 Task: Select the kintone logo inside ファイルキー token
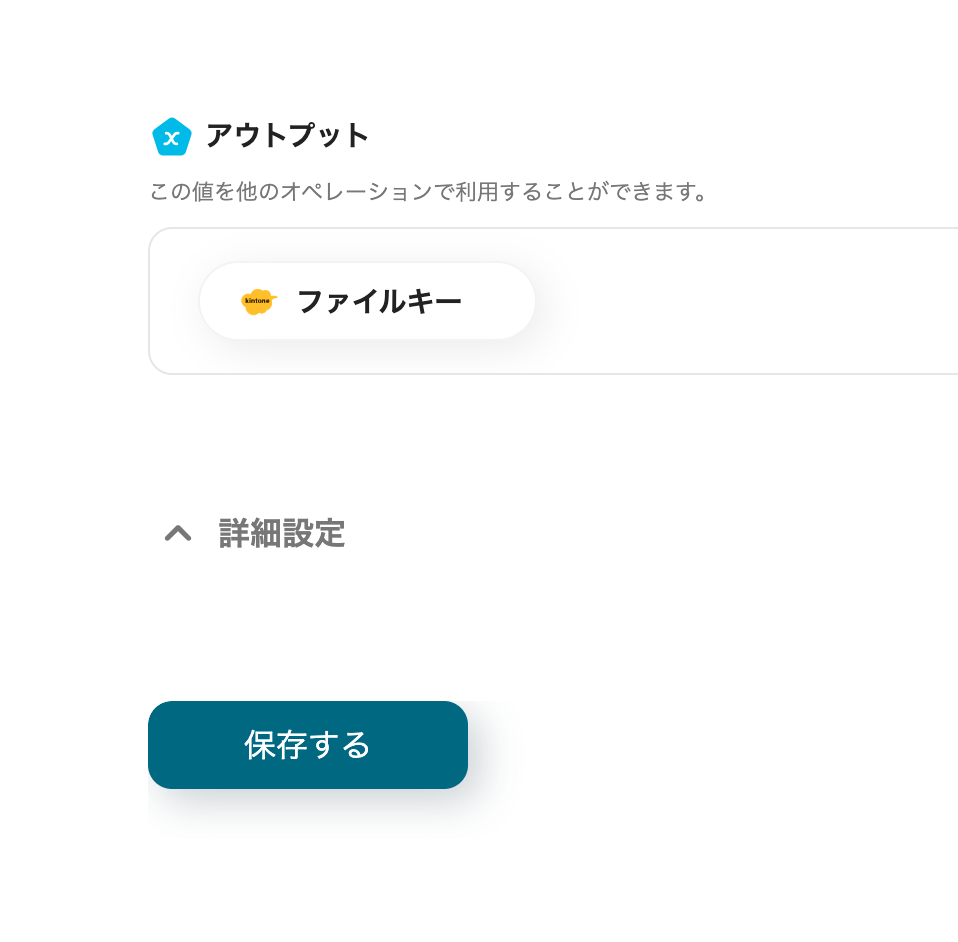(x=259, y=300)
